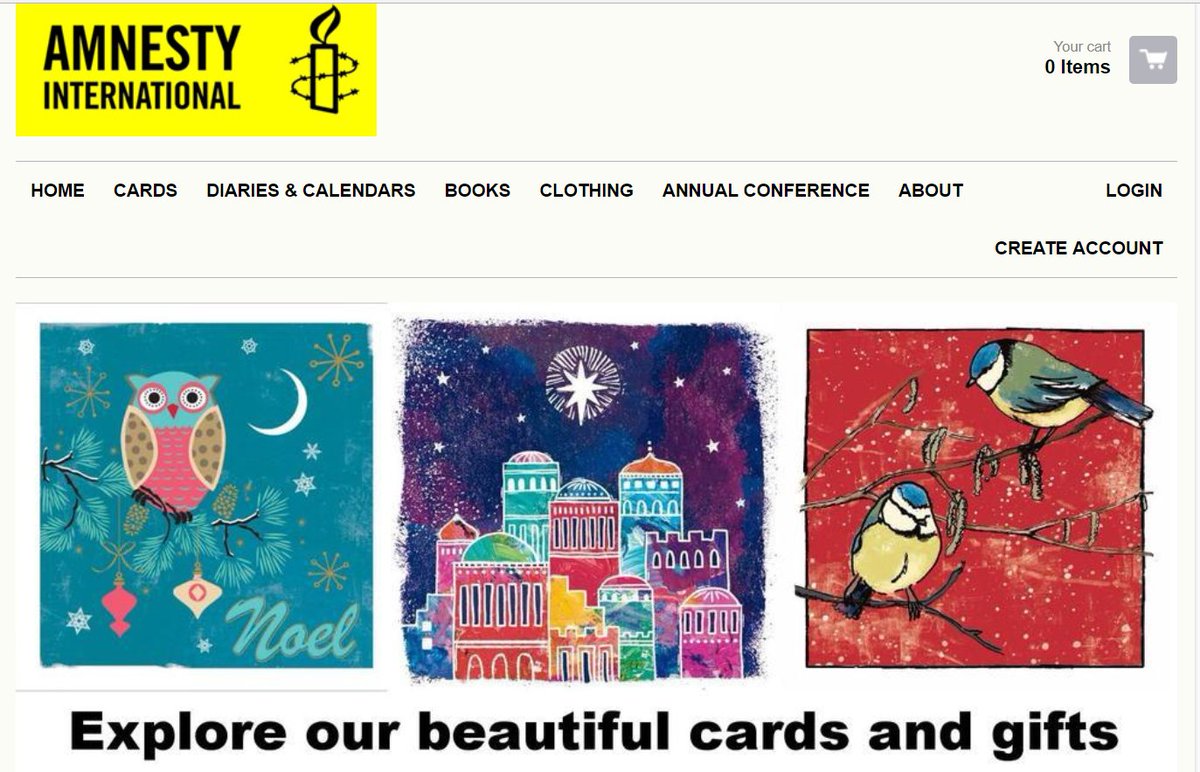Click the white star above city card

click(x=583, y=385)
